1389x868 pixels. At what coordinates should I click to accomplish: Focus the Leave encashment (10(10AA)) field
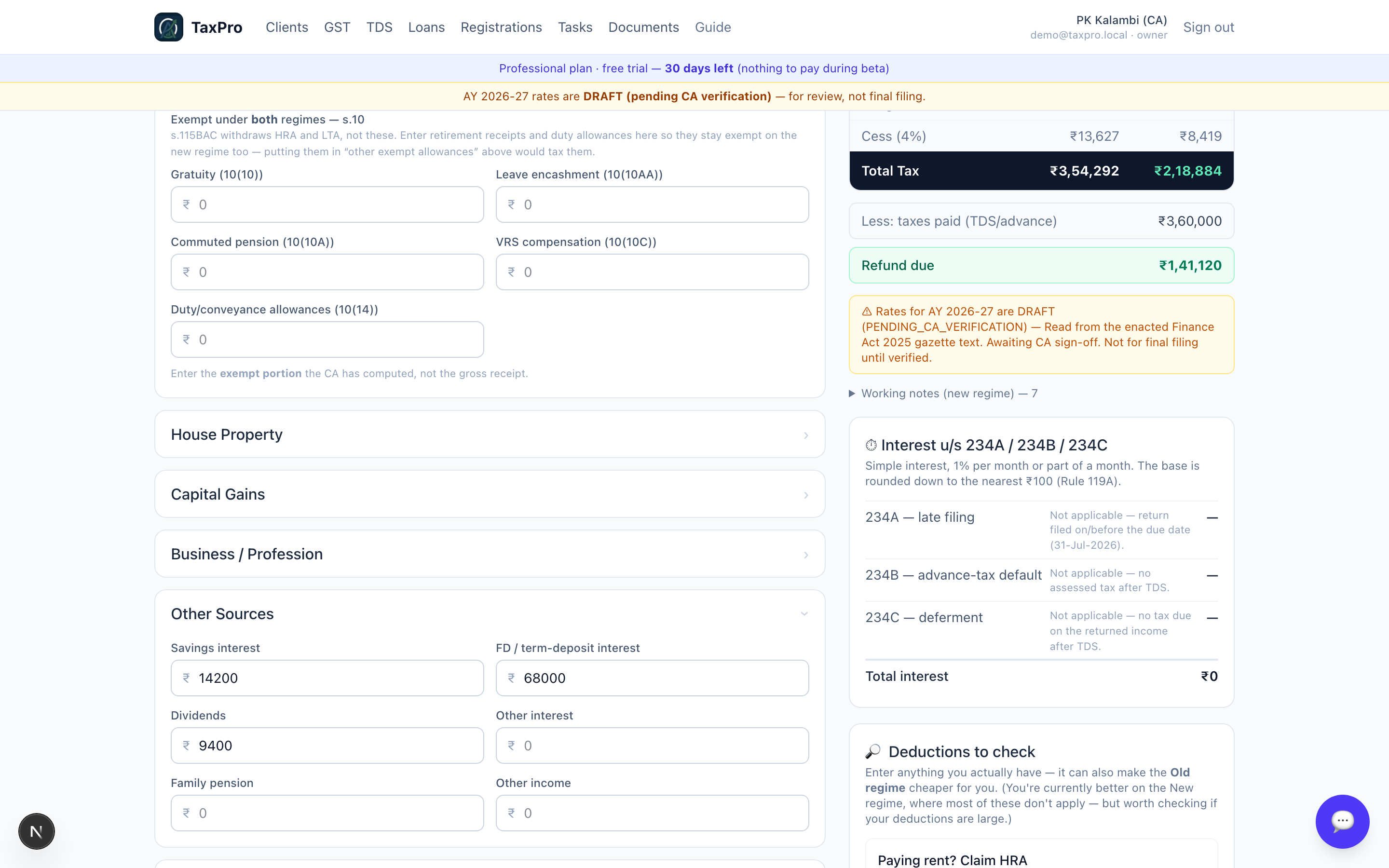[x=652, y=204]
